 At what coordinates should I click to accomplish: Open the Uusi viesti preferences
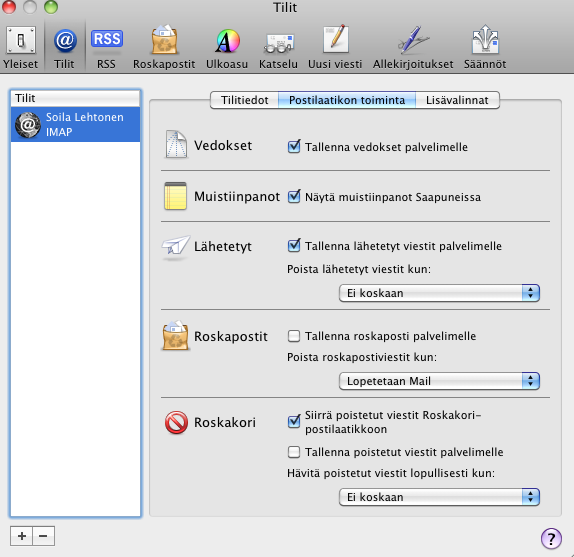click(x=335, y=47)
